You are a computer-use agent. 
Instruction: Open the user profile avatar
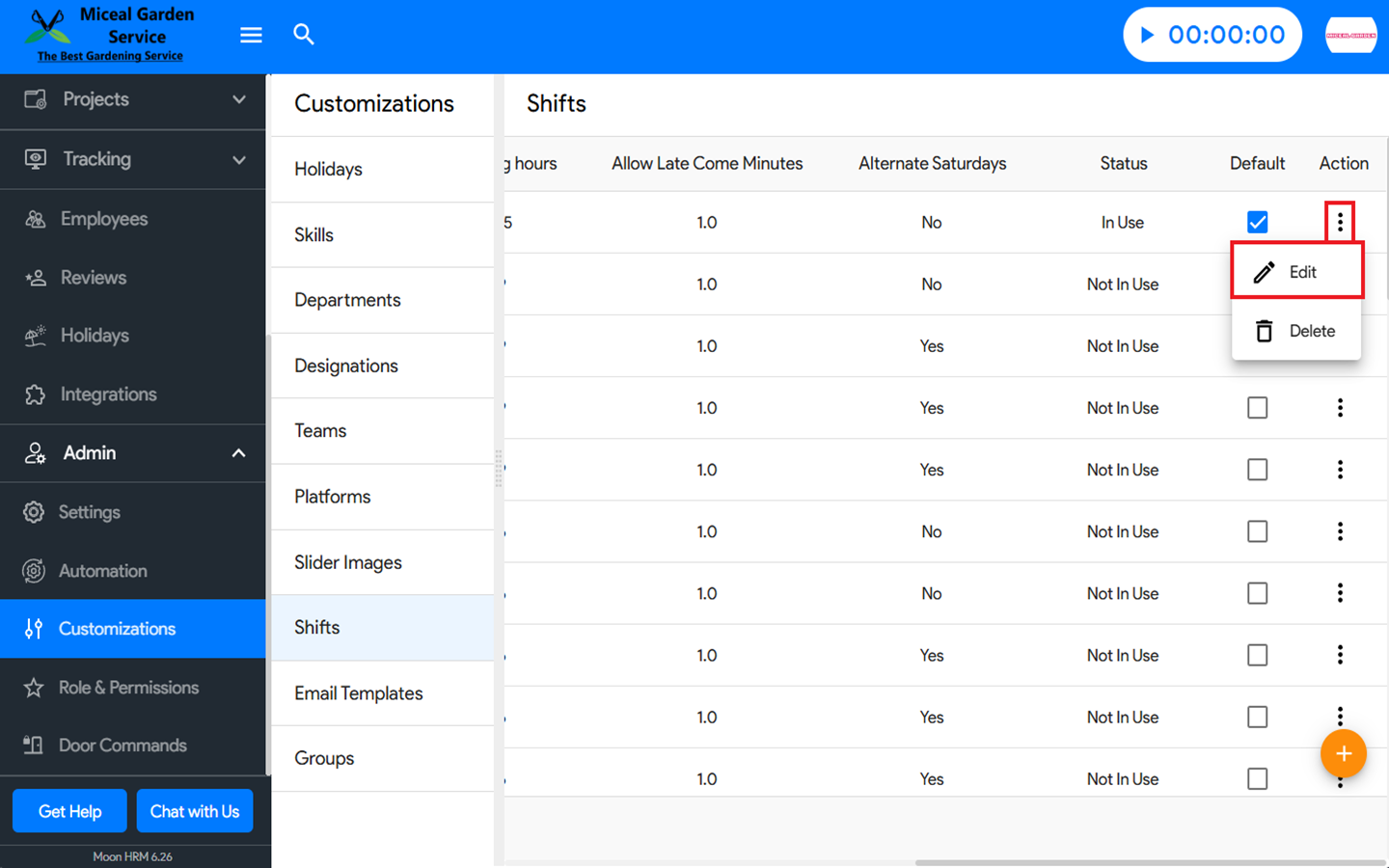[x=1350, y=35]
